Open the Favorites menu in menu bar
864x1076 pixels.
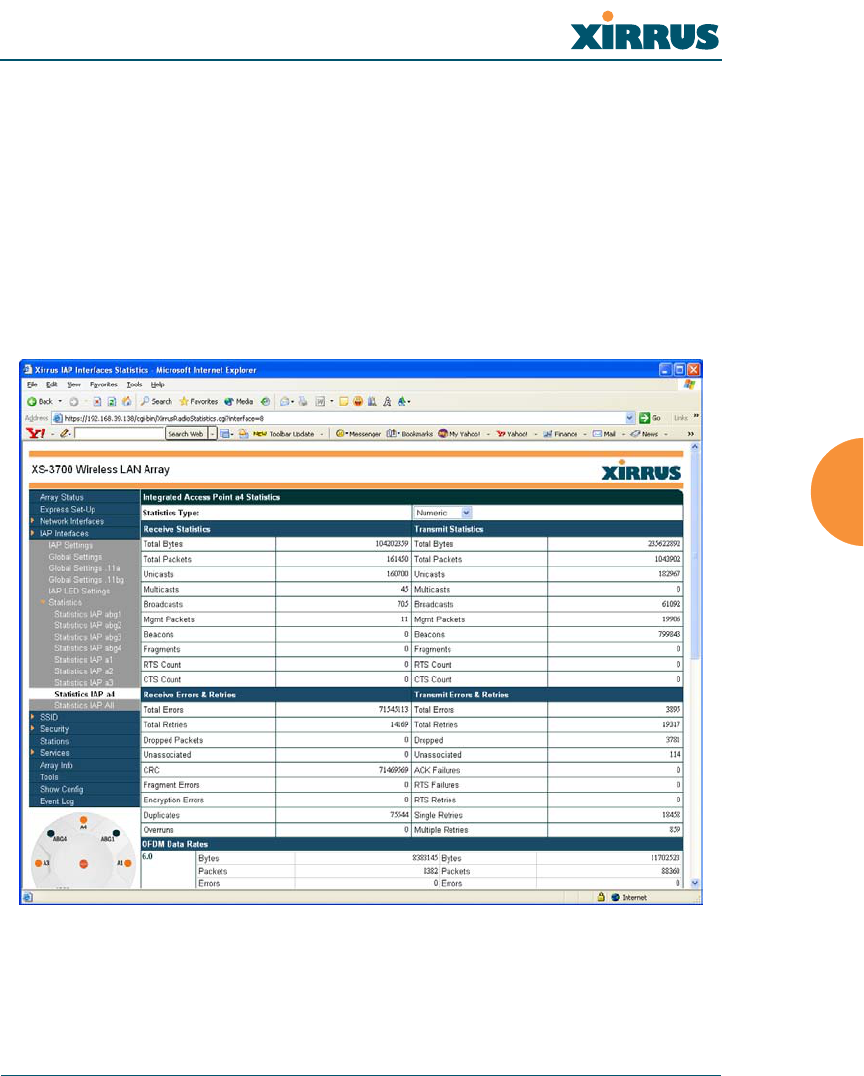coord(104,384)
